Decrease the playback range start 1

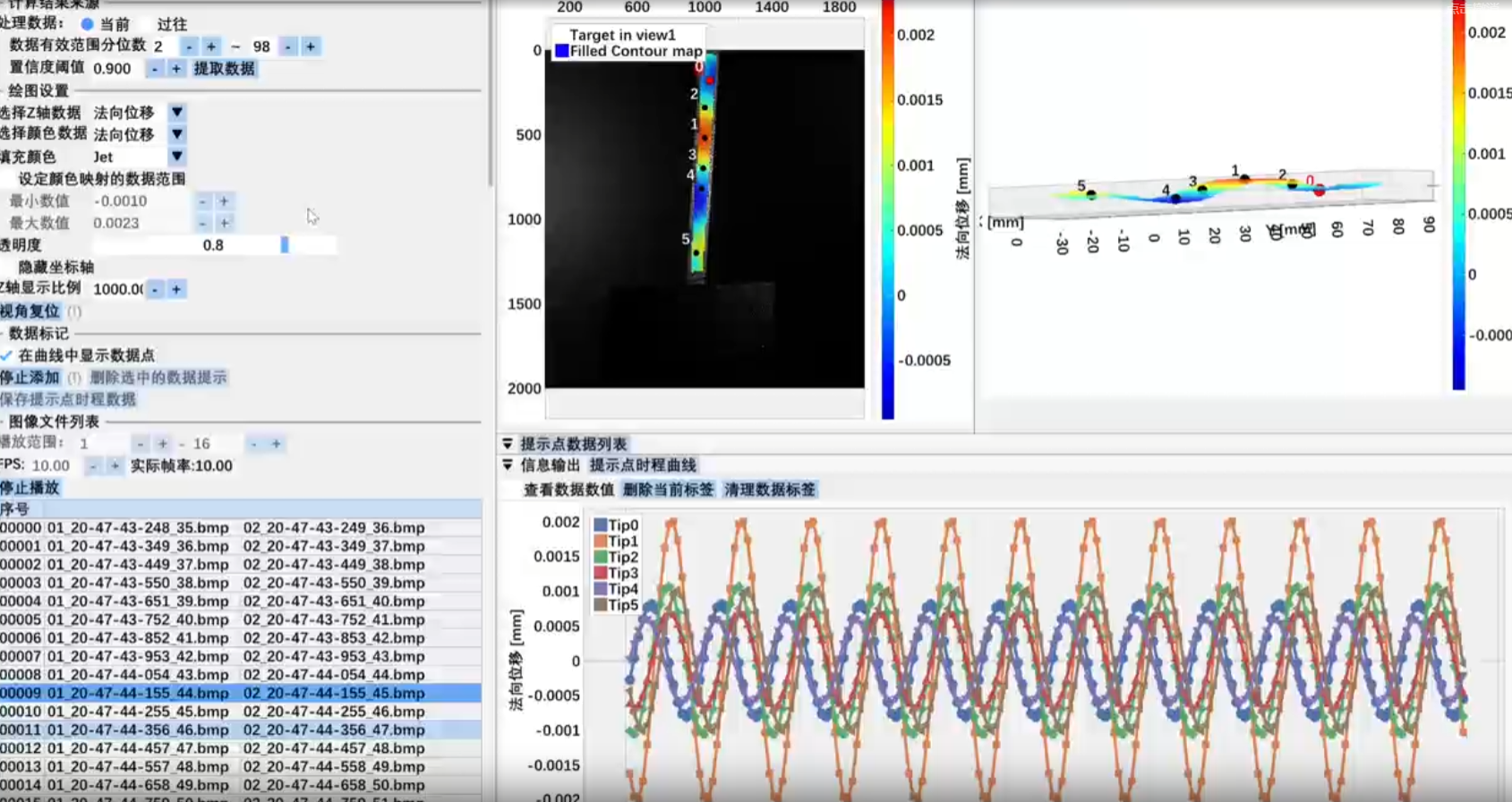(141, 444)
